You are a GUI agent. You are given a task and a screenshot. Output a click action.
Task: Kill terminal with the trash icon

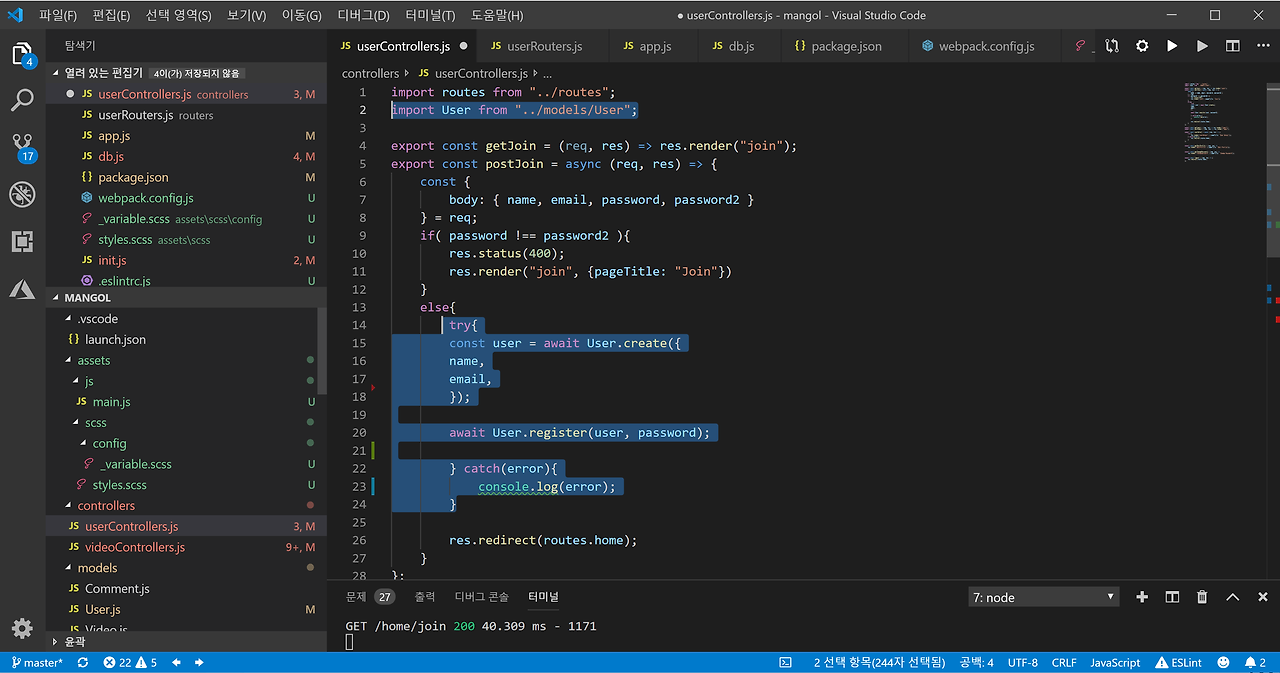coord(1202,597)
